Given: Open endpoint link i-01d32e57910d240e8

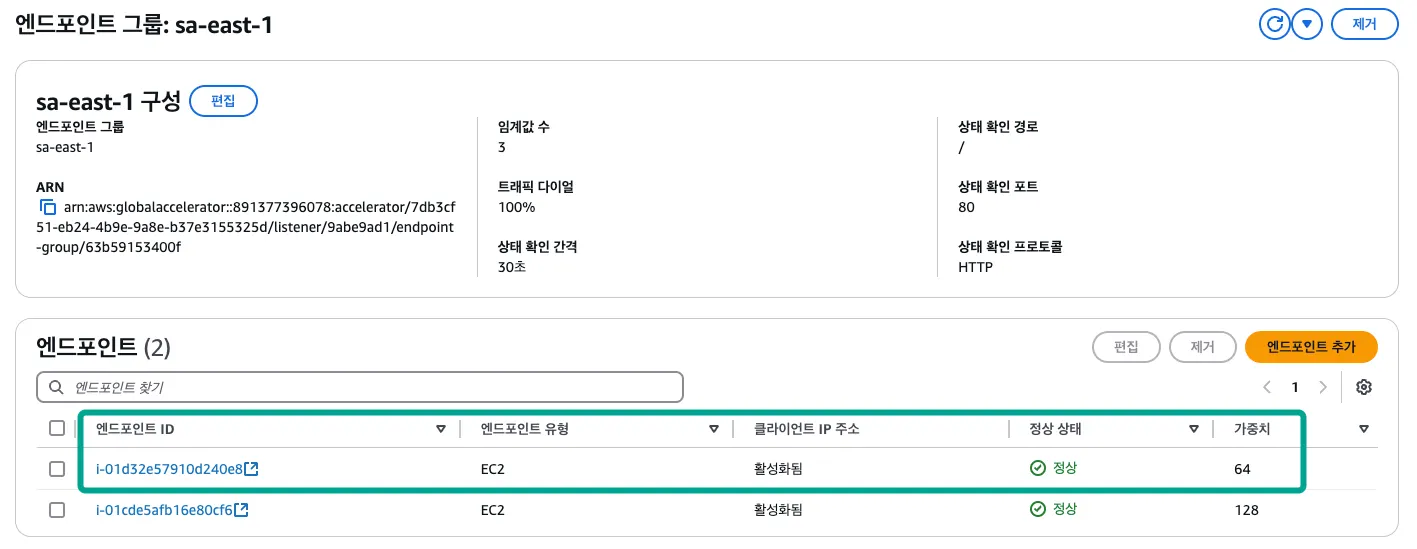Looking at the screenshot, I should [168, 469].
